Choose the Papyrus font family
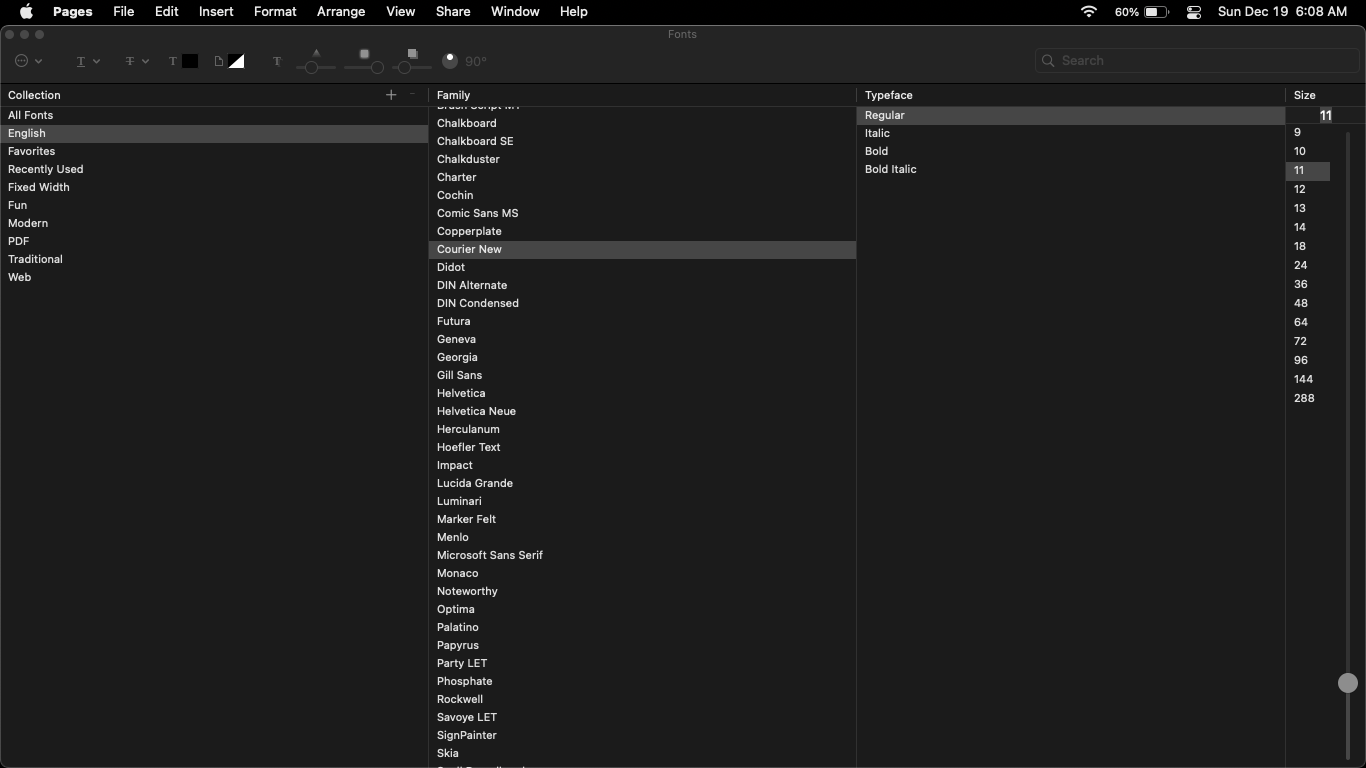Image resolution: width=1366 pixels, height=768 pixels. coord(642,645)
